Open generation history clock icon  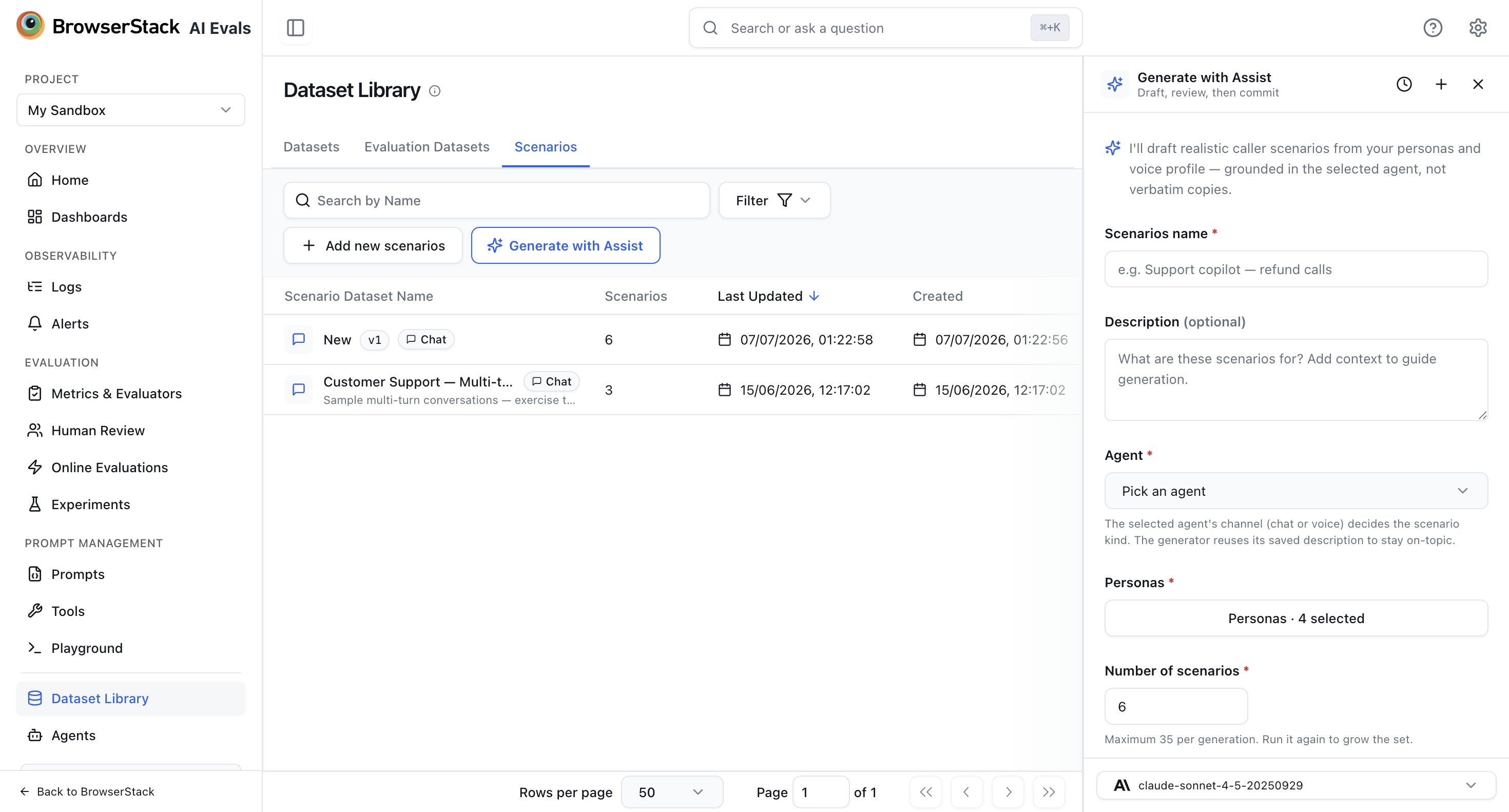click(x=1404, y=84)
